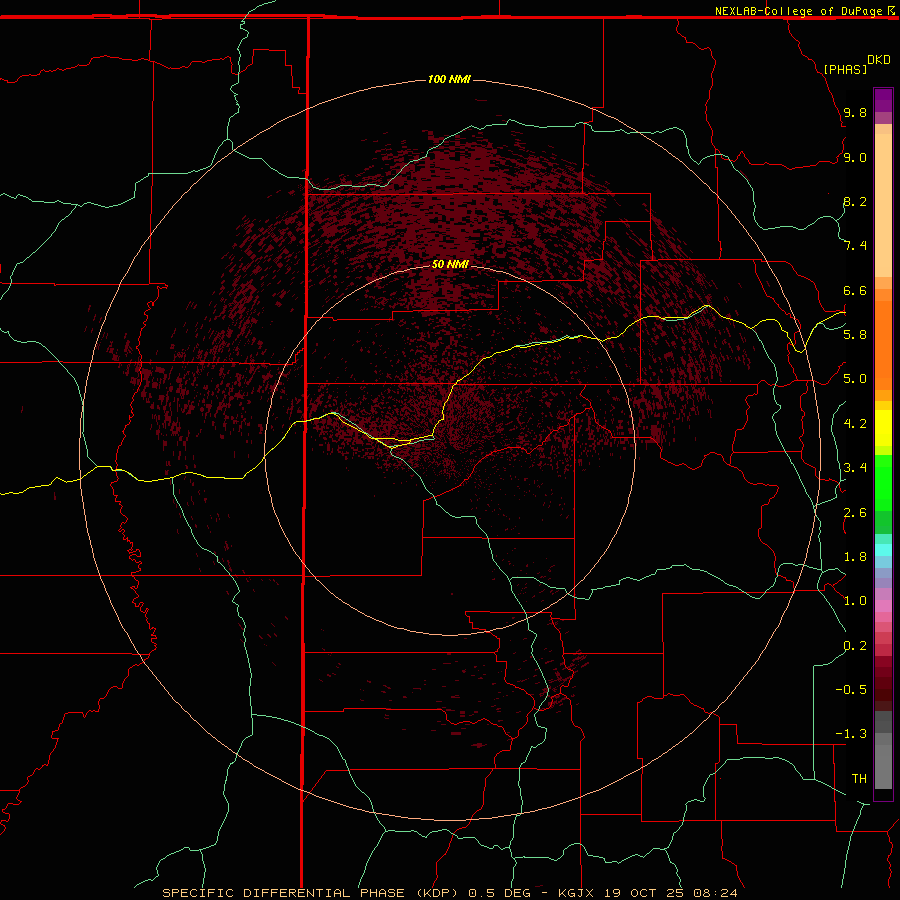Image resolution: width=900 pixels, height=900 pixels.
Task: Click the 1.0 scale value
Action: tap(855, 601)
